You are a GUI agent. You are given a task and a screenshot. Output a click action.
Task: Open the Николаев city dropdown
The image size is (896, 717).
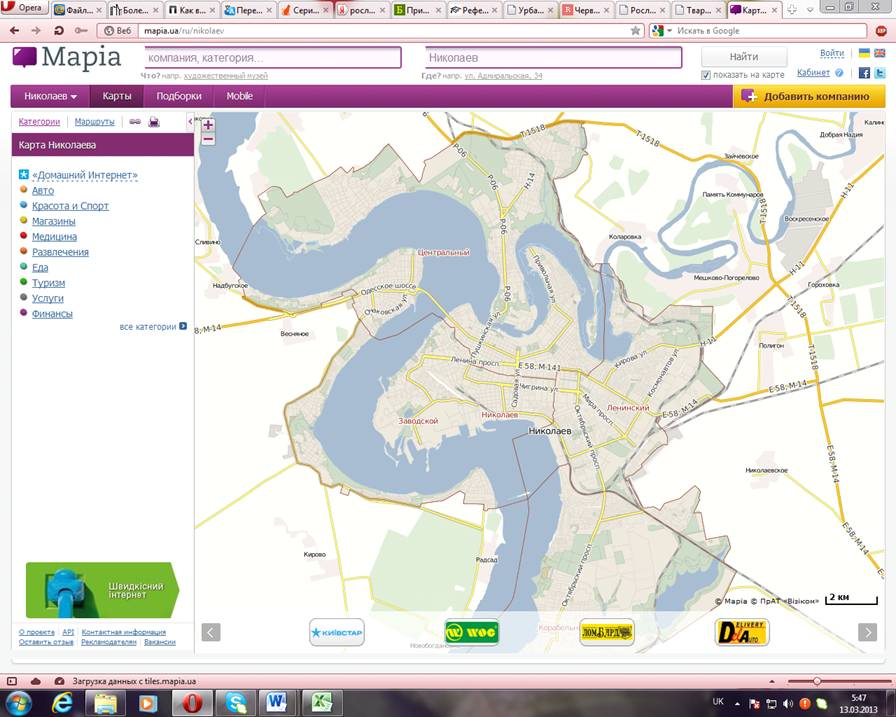click(x=50, y=96)
